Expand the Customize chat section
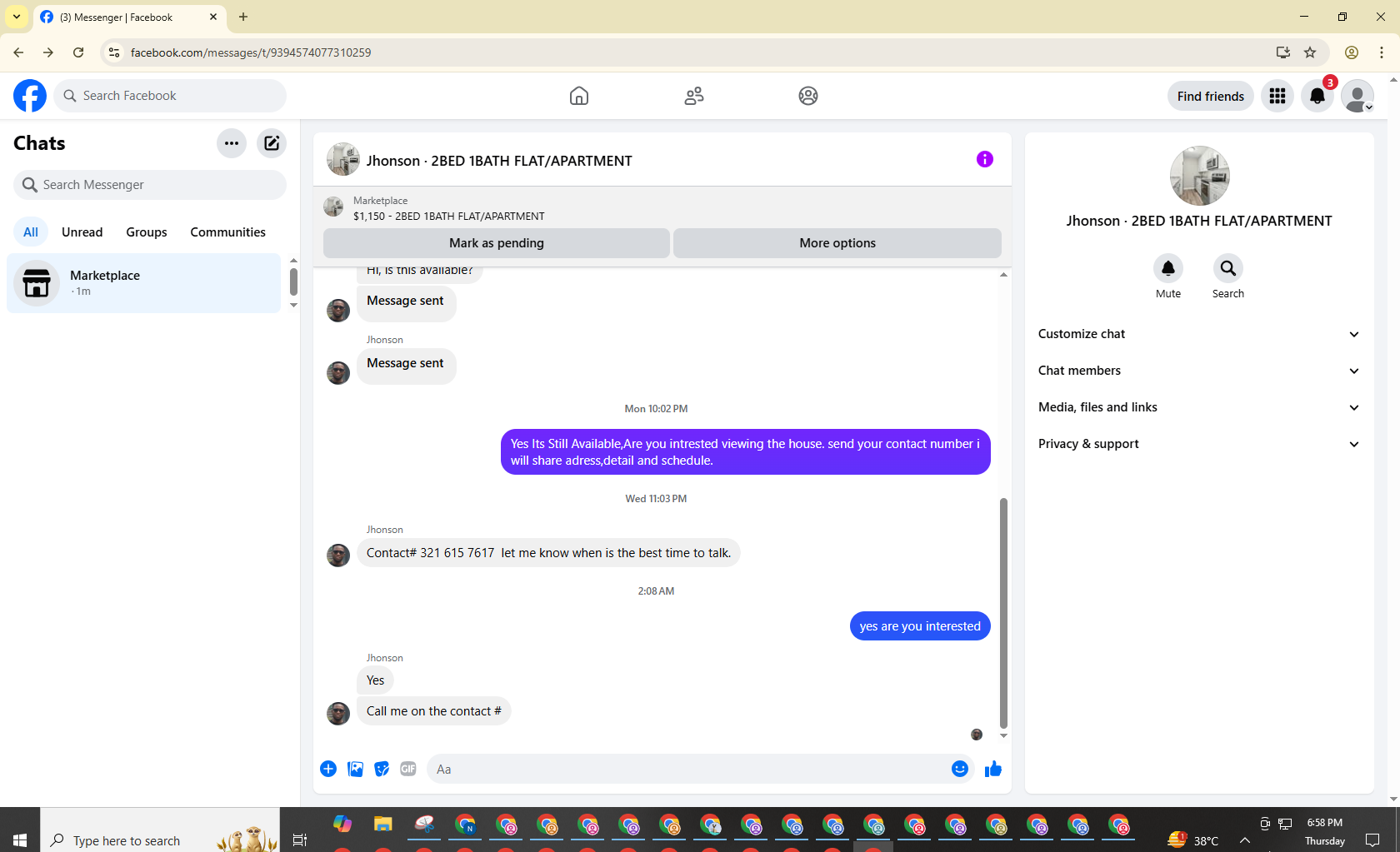1400x852 pixels. pyautogui.click(x=1199, y=334)
